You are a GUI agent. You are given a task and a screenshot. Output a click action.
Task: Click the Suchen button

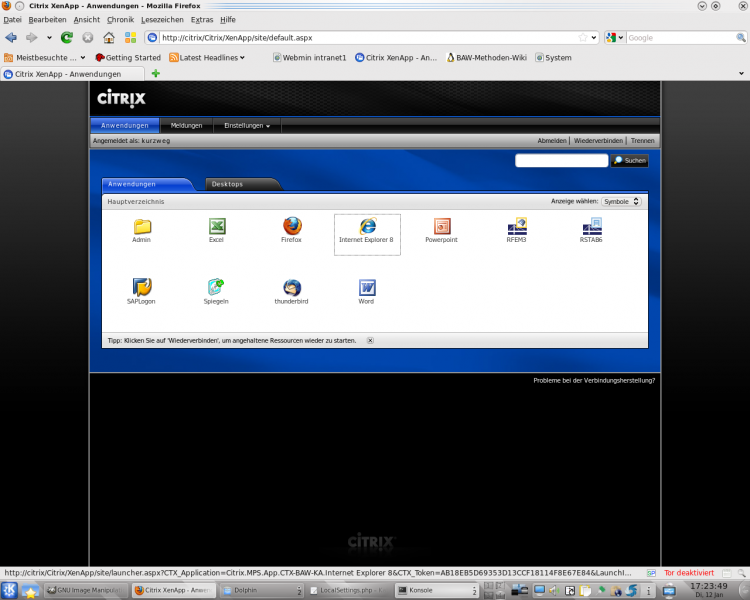(629, 161)
